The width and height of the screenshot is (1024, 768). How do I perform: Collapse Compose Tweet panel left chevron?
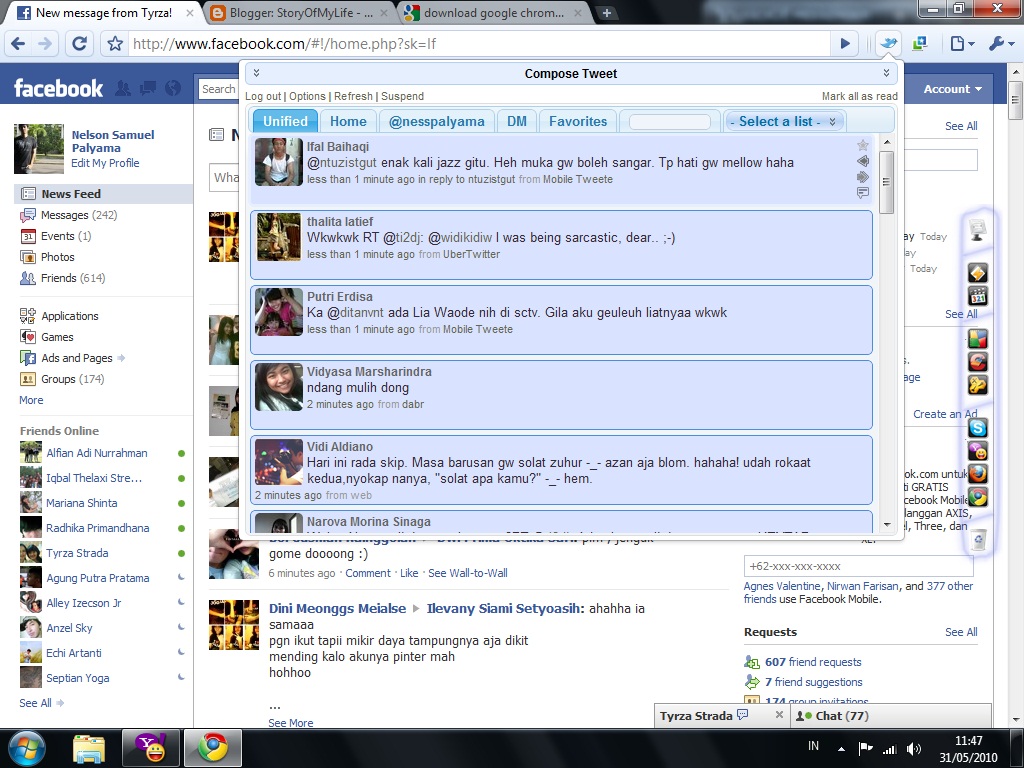256,72
